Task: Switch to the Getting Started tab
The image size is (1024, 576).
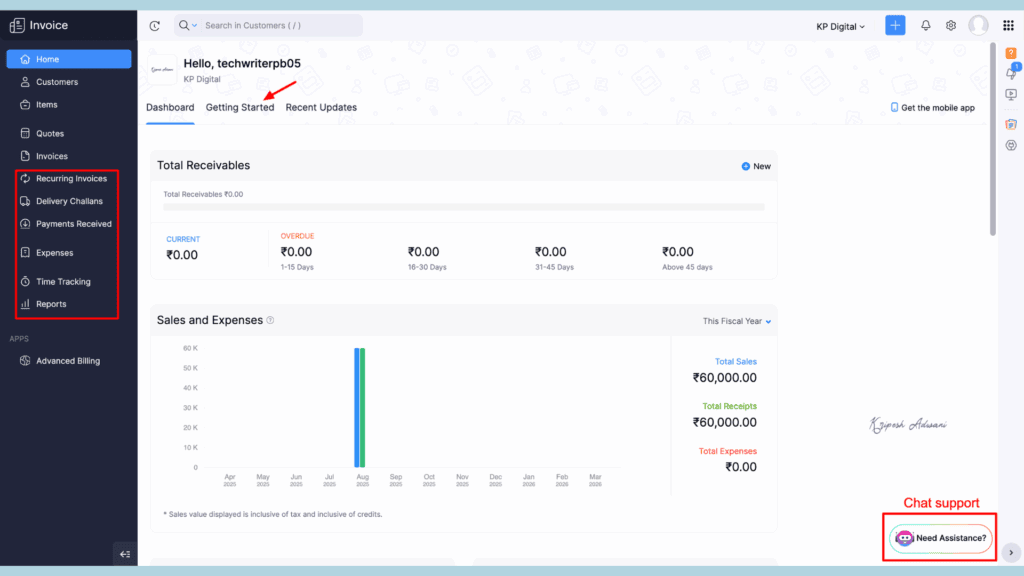Action: coord(240,107)
